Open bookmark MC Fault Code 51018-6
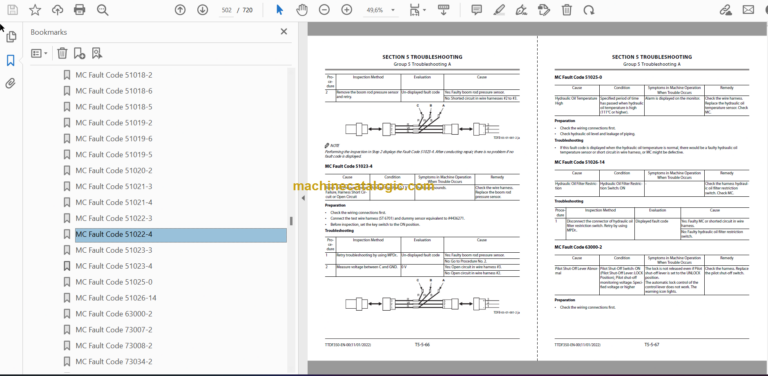The image size is (768, 376). coord(114,91)
